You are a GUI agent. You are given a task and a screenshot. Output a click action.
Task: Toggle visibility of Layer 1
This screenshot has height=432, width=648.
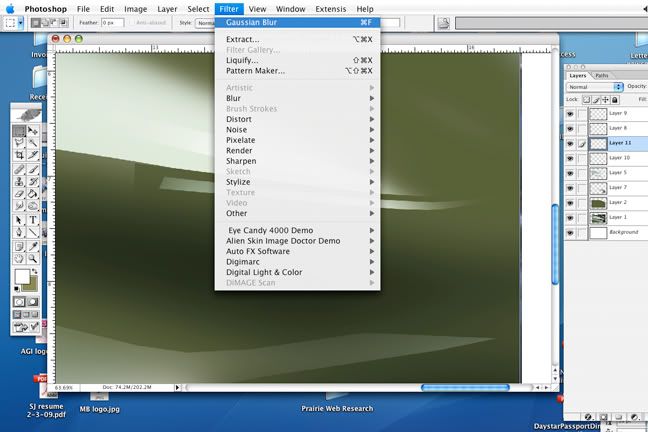pyautogui.click(x=570, y=218)
